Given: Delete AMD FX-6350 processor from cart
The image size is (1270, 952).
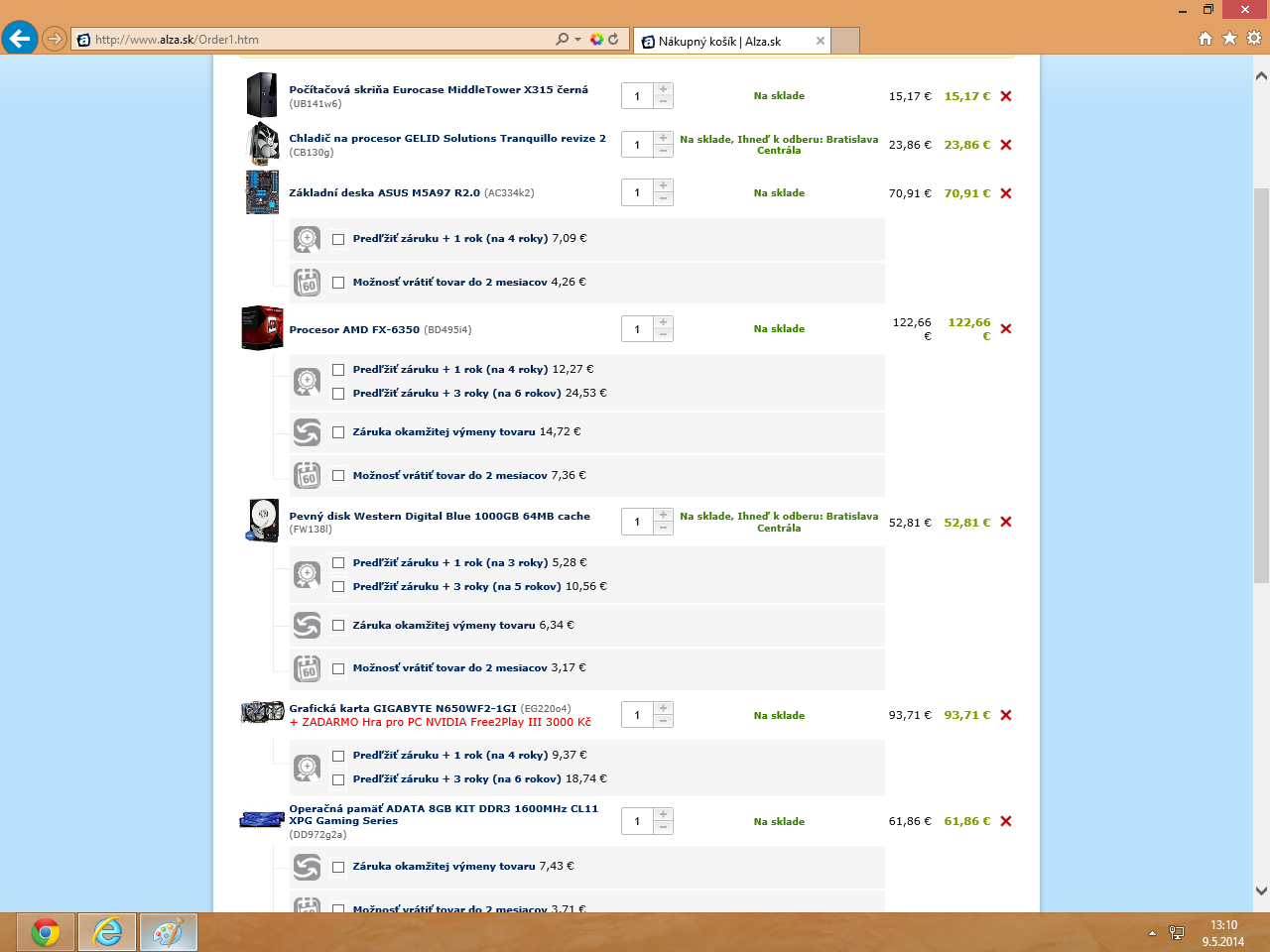Looking at the screenshot, I should [x=1006, y=329].
